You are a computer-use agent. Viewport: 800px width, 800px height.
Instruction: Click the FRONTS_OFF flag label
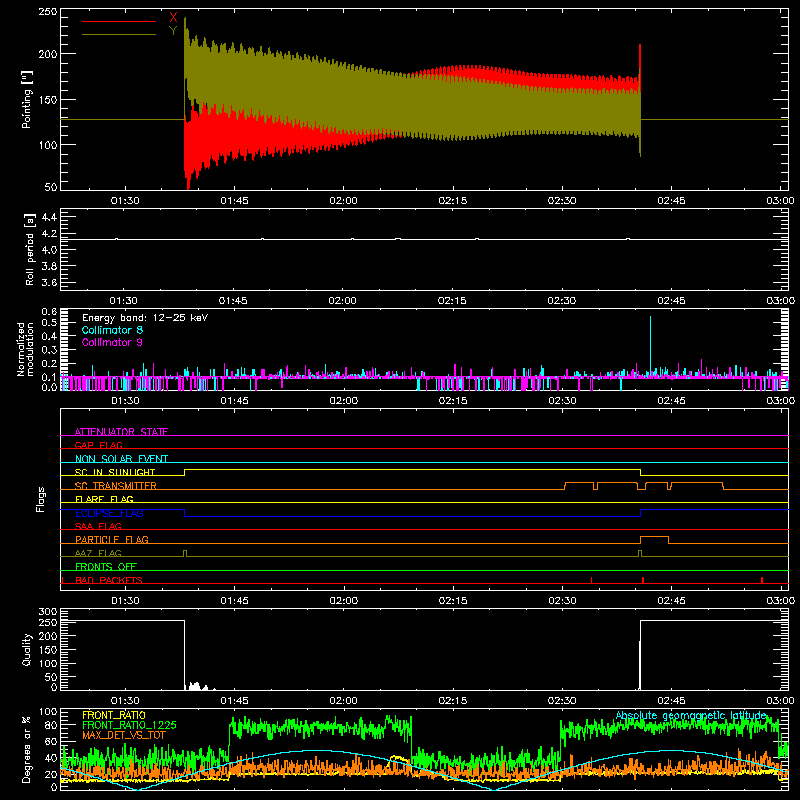[x=106, y=566]
